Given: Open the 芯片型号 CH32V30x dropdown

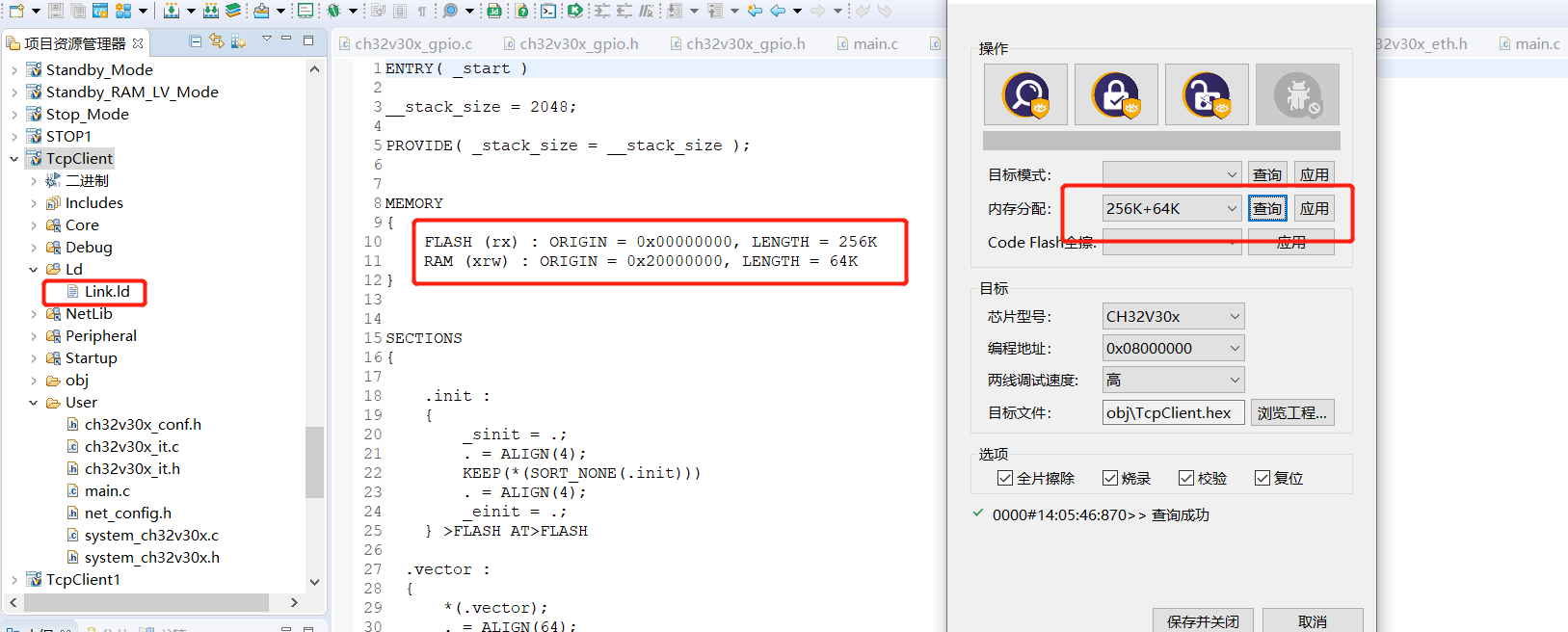Looking at the screenshot, I should click(1173, 316).
